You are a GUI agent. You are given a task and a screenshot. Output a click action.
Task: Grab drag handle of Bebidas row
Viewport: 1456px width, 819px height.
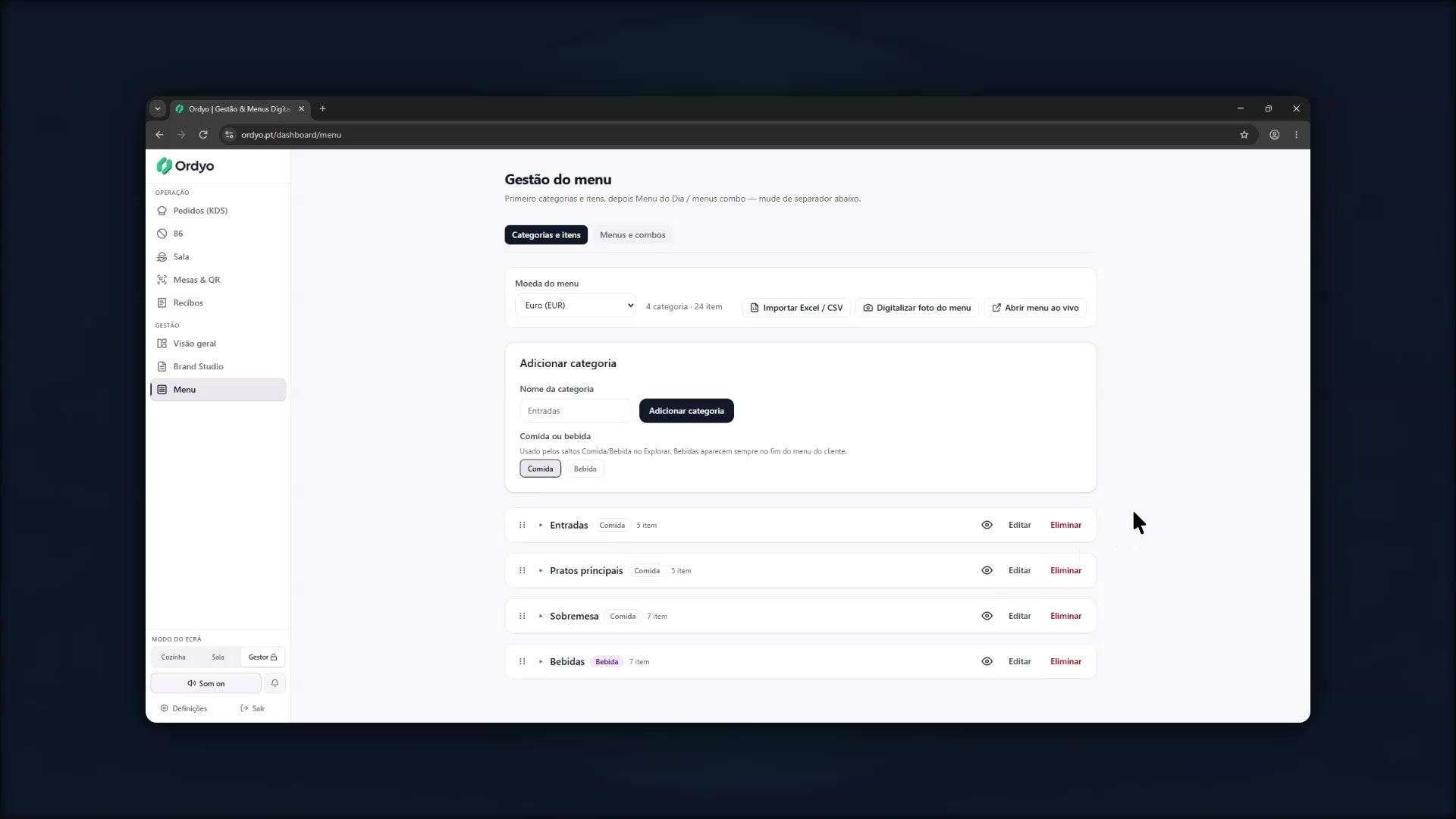(x=522, y=661)
